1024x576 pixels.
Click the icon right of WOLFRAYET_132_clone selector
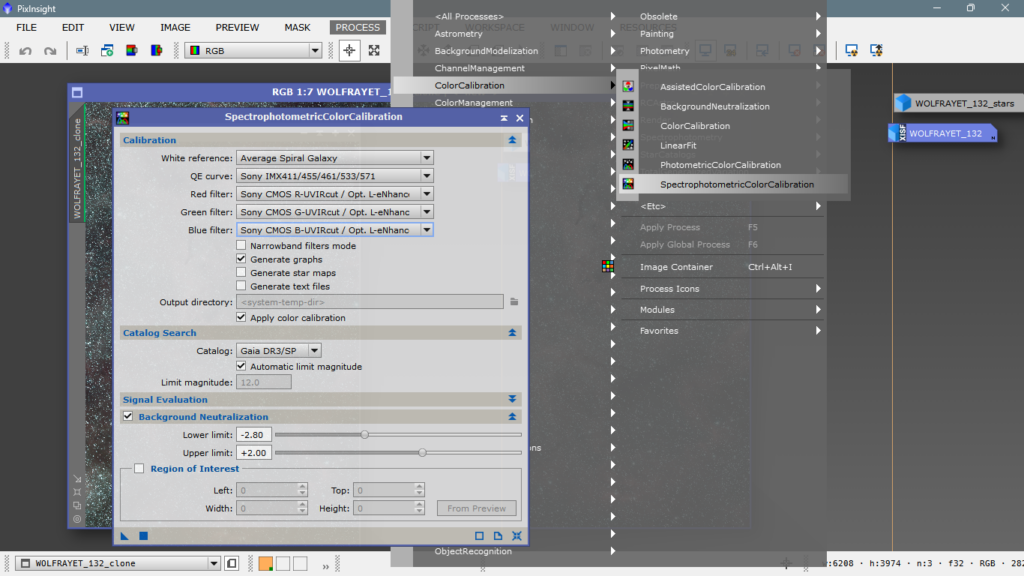[x=232, y=563]
